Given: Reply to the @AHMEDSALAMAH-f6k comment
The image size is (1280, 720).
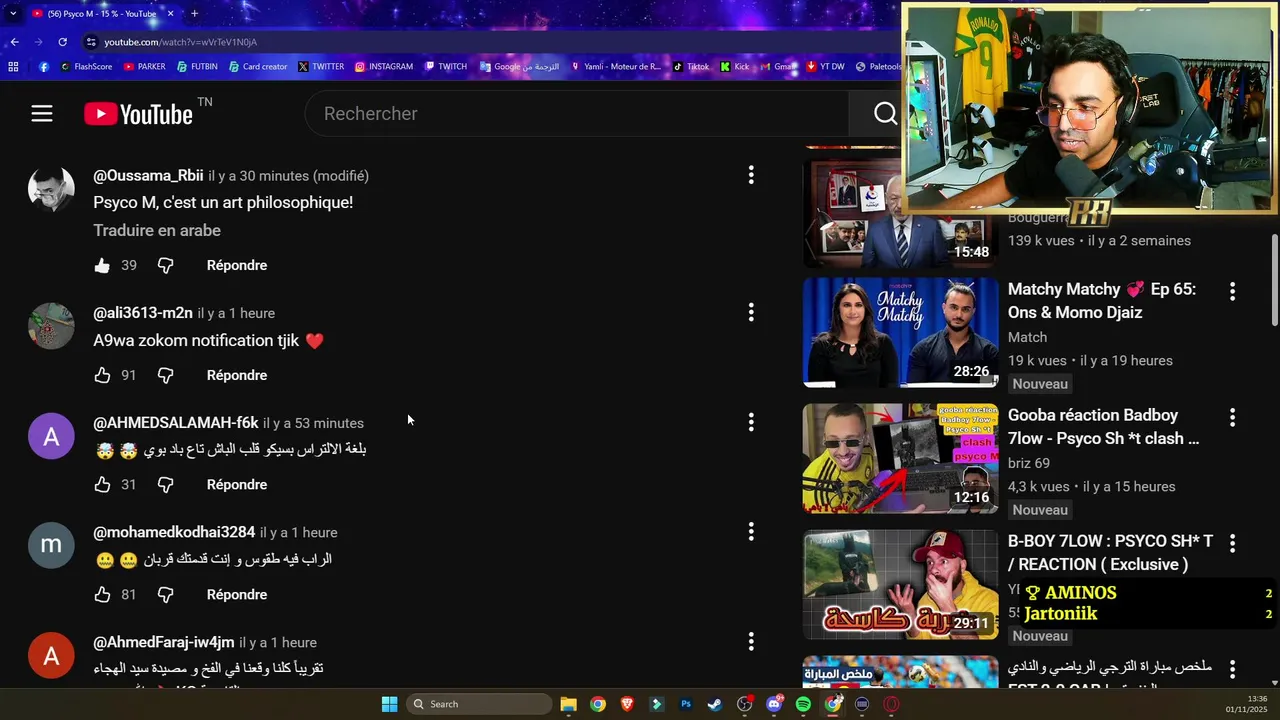Looking at the screenshot, I should pos(237,484).
